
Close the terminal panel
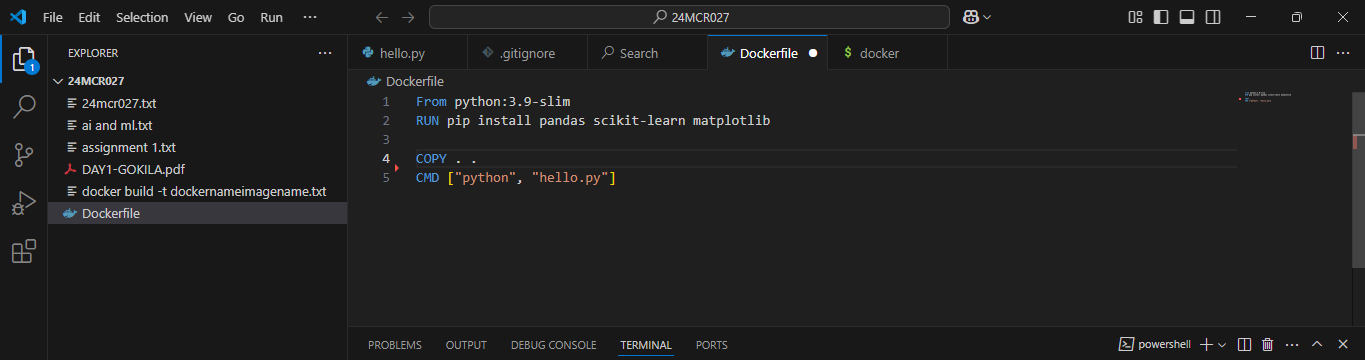coord(1342,344)
